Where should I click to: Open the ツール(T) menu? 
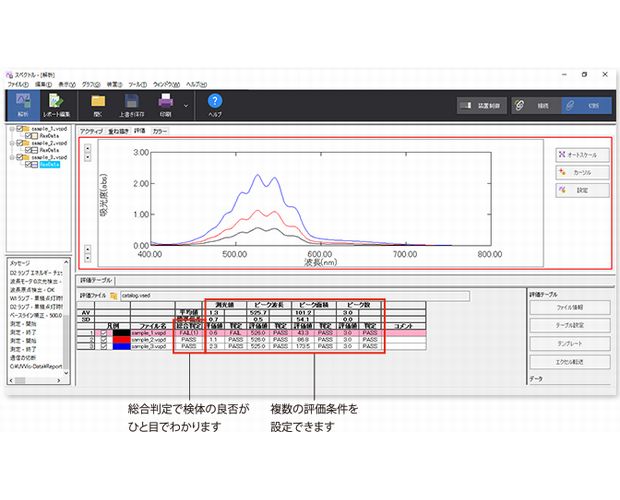coord(138,85)
